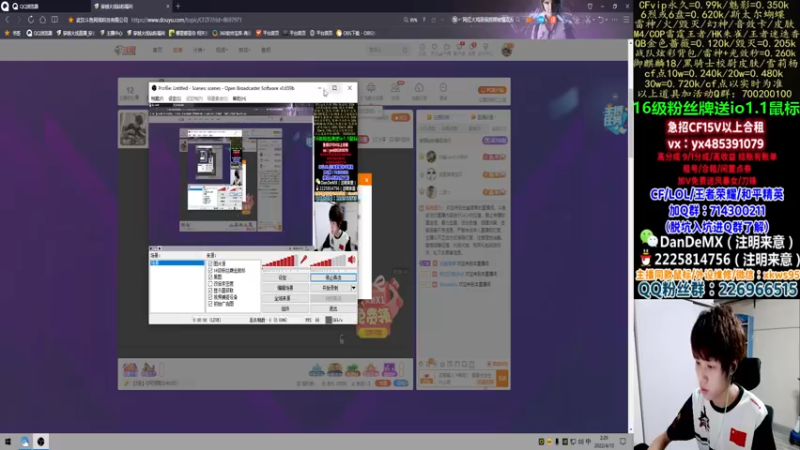Click the 开始录制 start recording button
The width and height of the screenshot is (800, 450).
330,288
